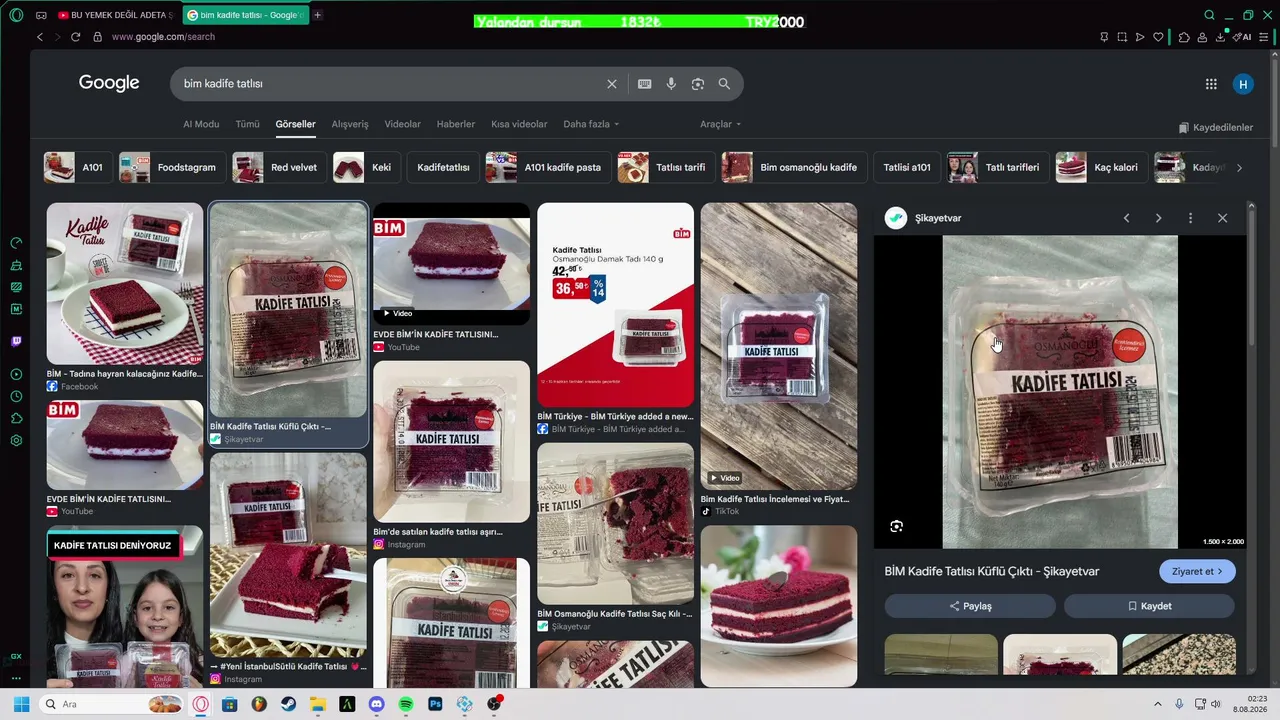
Task: Open the TikTok Kadife Tatlısı video thumbnail
Action: pyautogui.click(x=779, y=346)
